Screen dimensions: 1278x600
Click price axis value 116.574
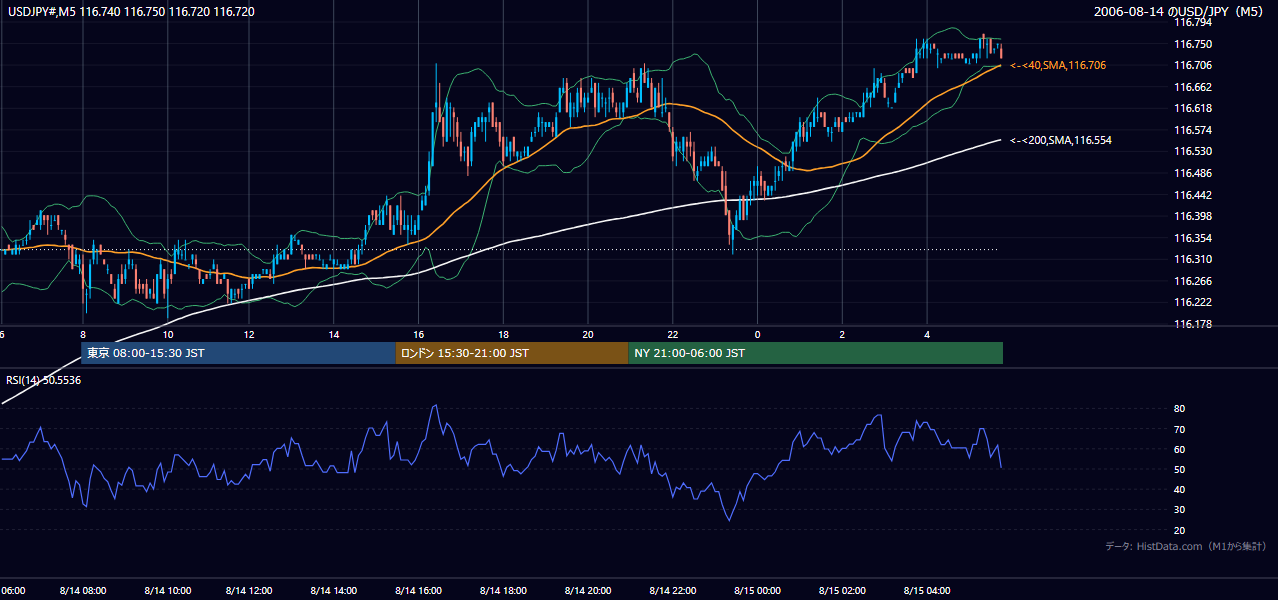[x=1192, y=130]
